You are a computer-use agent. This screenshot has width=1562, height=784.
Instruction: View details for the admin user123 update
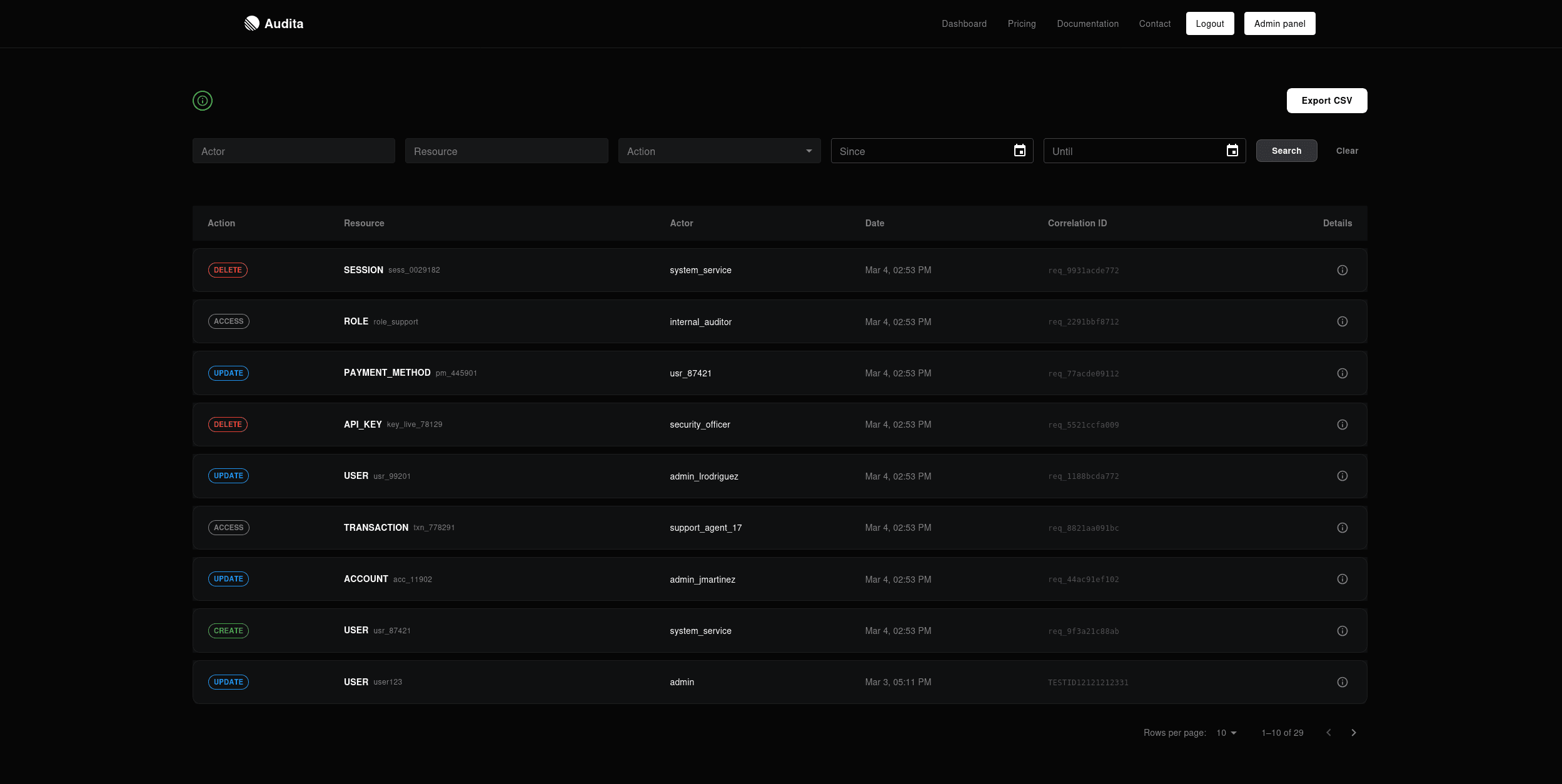[x=1343, y=681]
